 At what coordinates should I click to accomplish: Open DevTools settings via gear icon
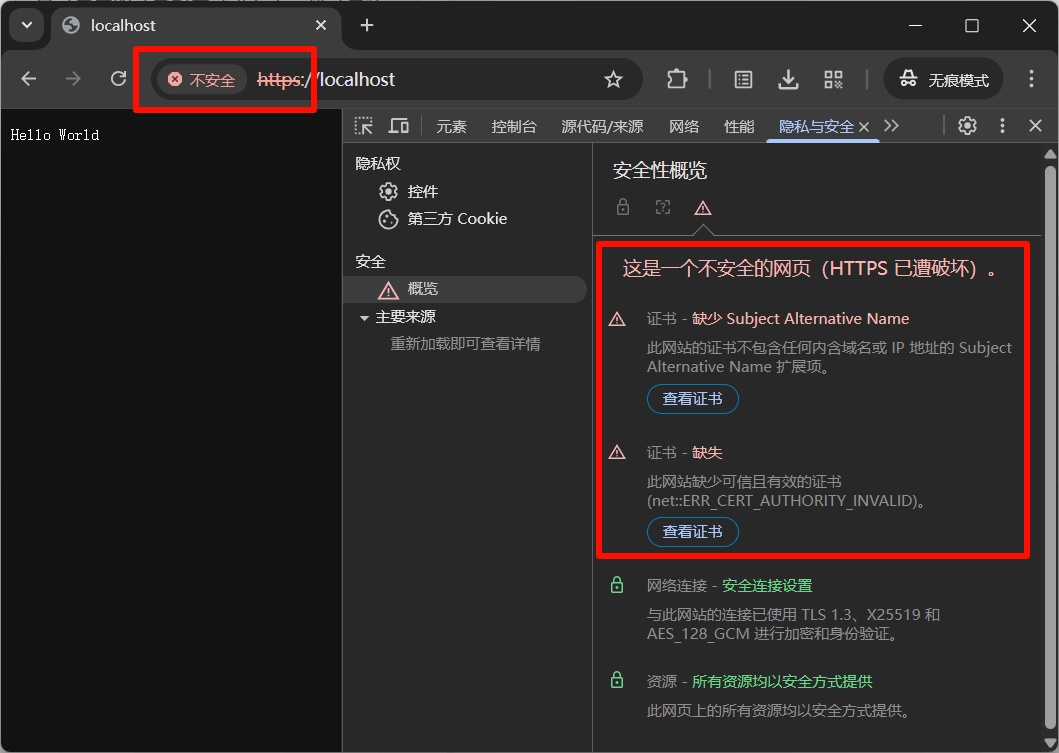click(966, 126)
